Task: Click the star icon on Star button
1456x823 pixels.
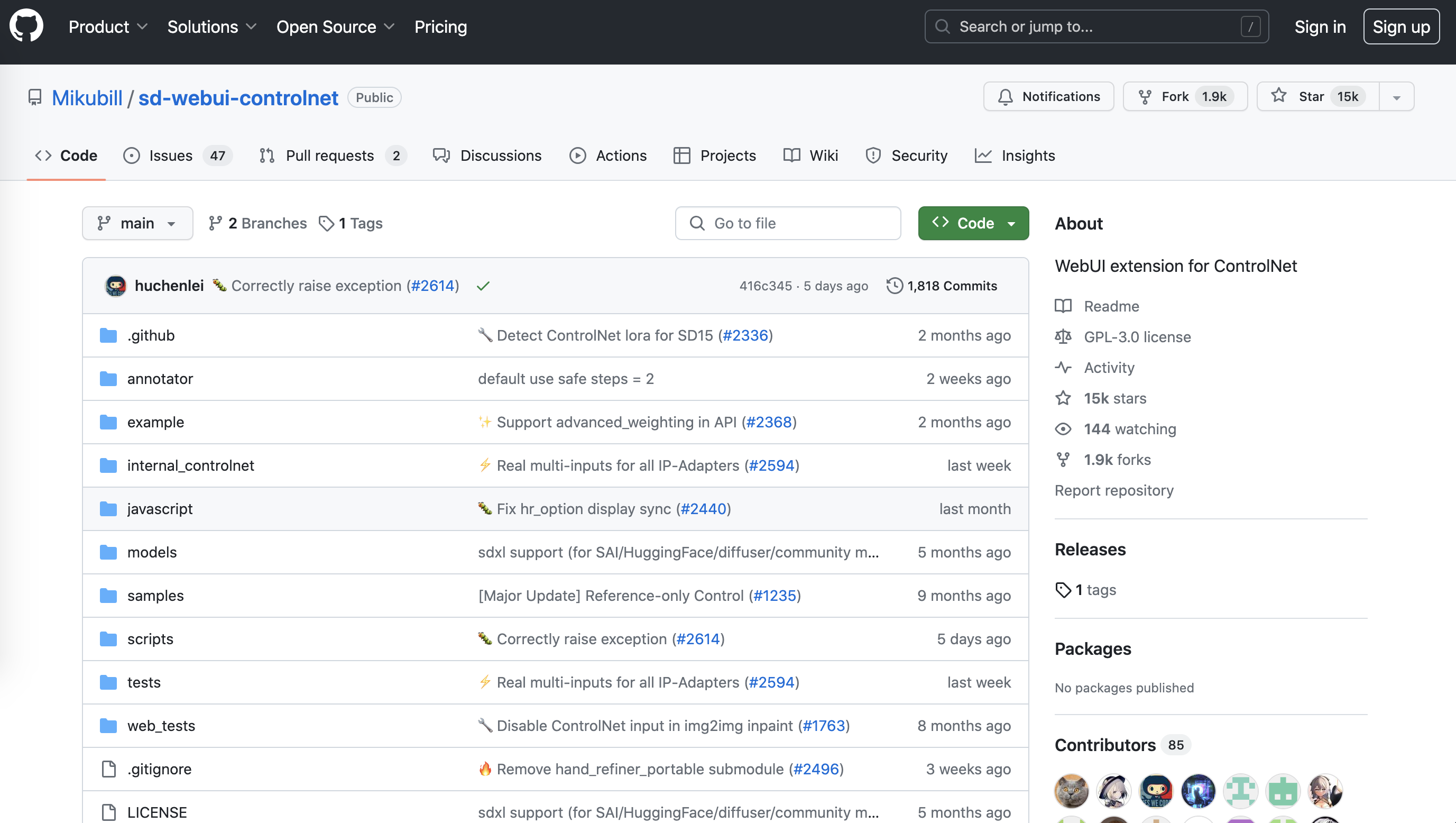Action: pos(1278,96)
